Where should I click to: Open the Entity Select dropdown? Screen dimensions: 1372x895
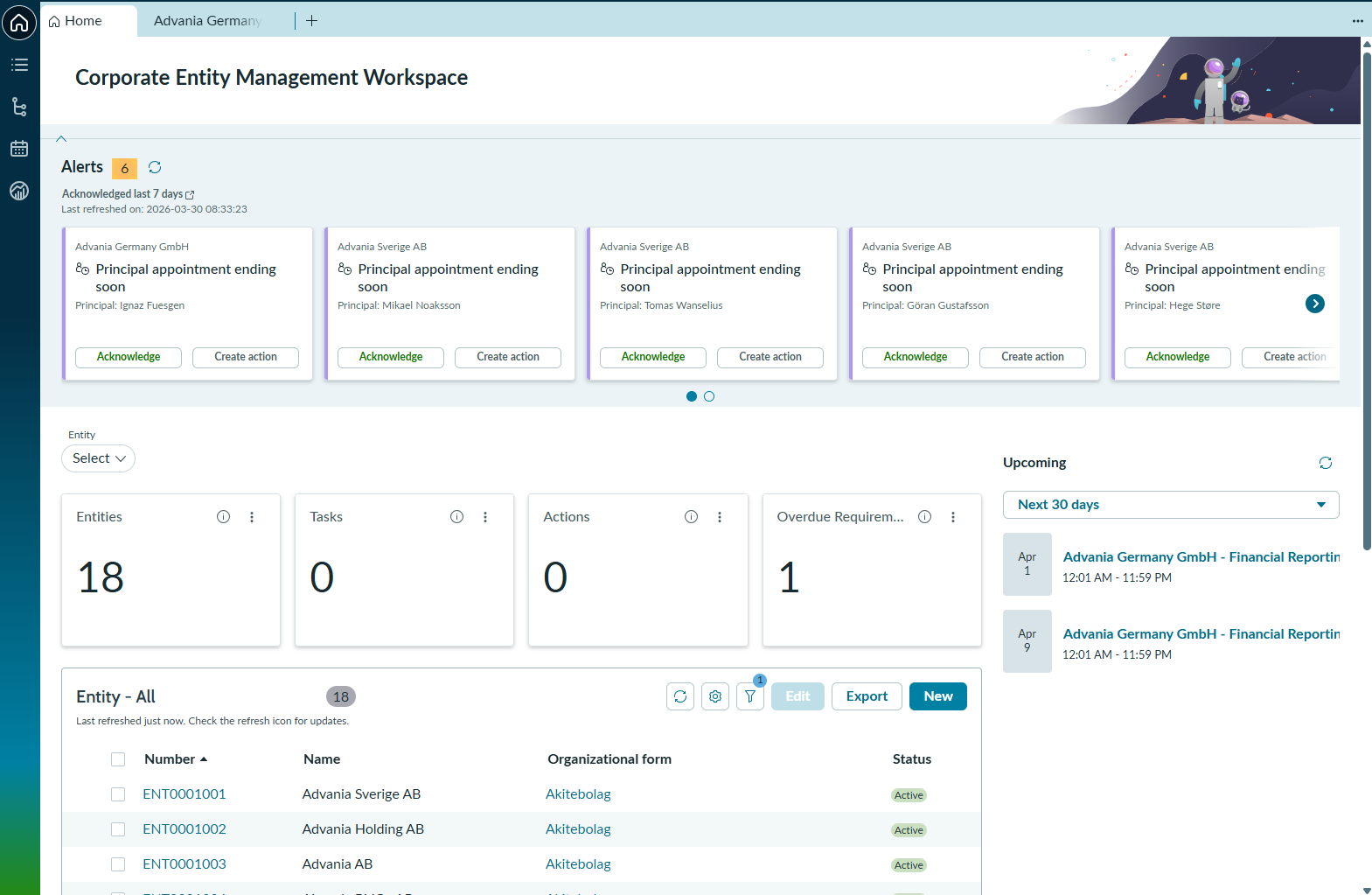[98, 458]
